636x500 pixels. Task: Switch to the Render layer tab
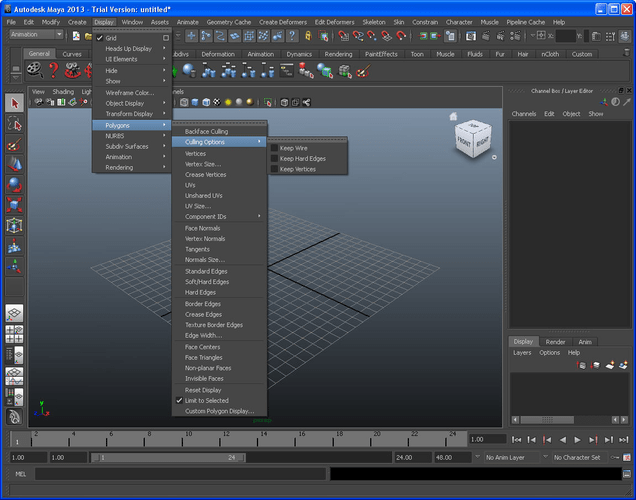[555, 342]
